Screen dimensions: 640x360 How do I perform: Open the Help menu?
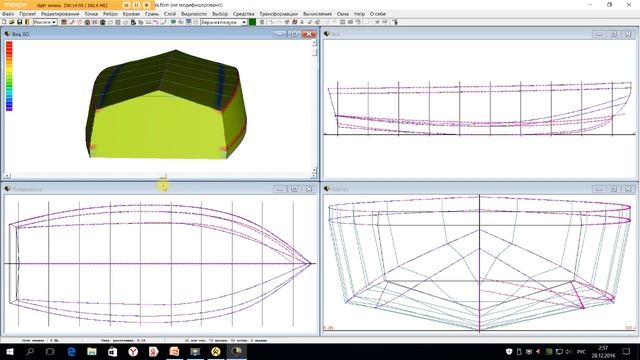(x=359, y=14)
